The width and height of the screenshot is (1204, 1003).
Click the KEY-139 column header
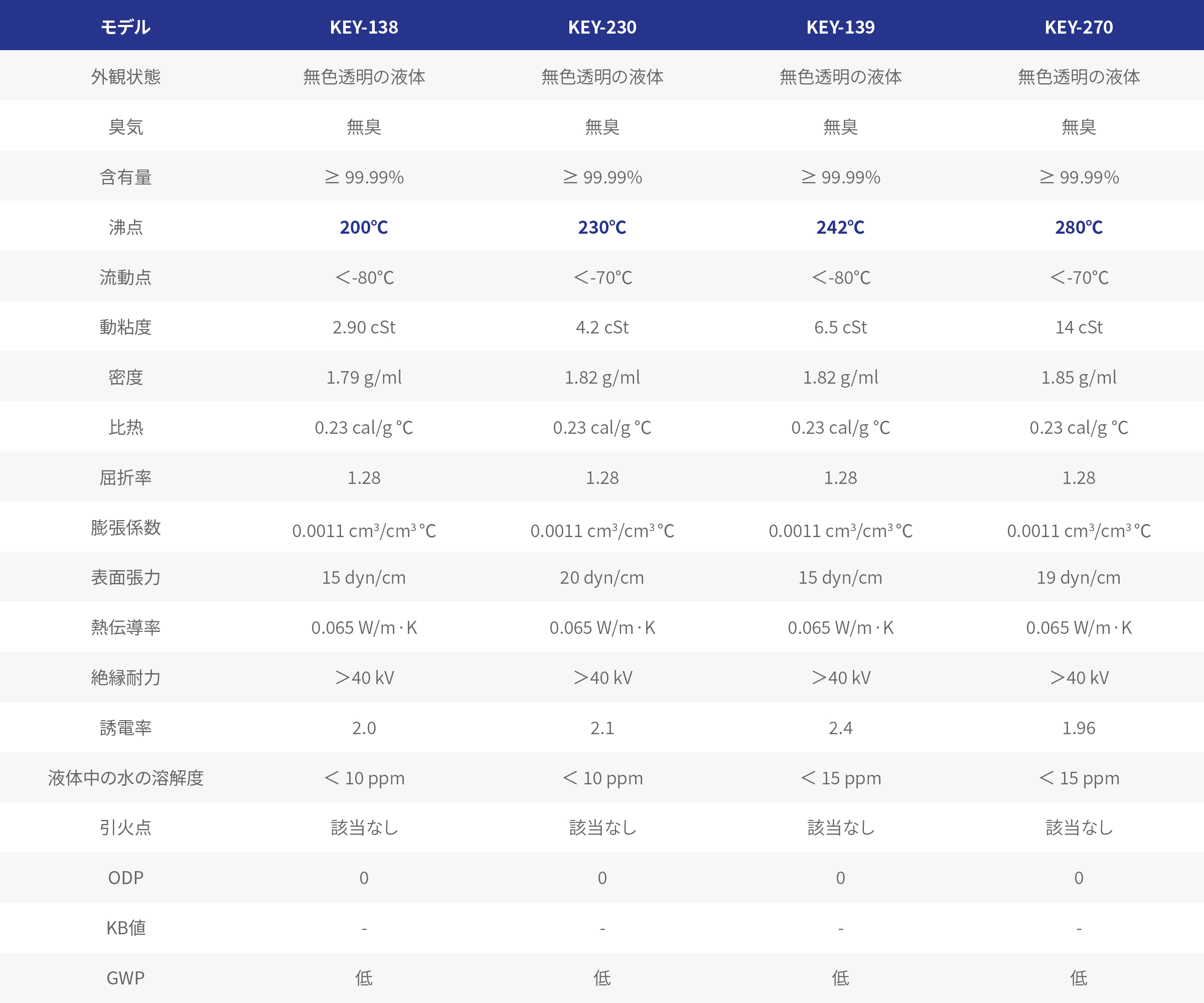coord(840,27)
